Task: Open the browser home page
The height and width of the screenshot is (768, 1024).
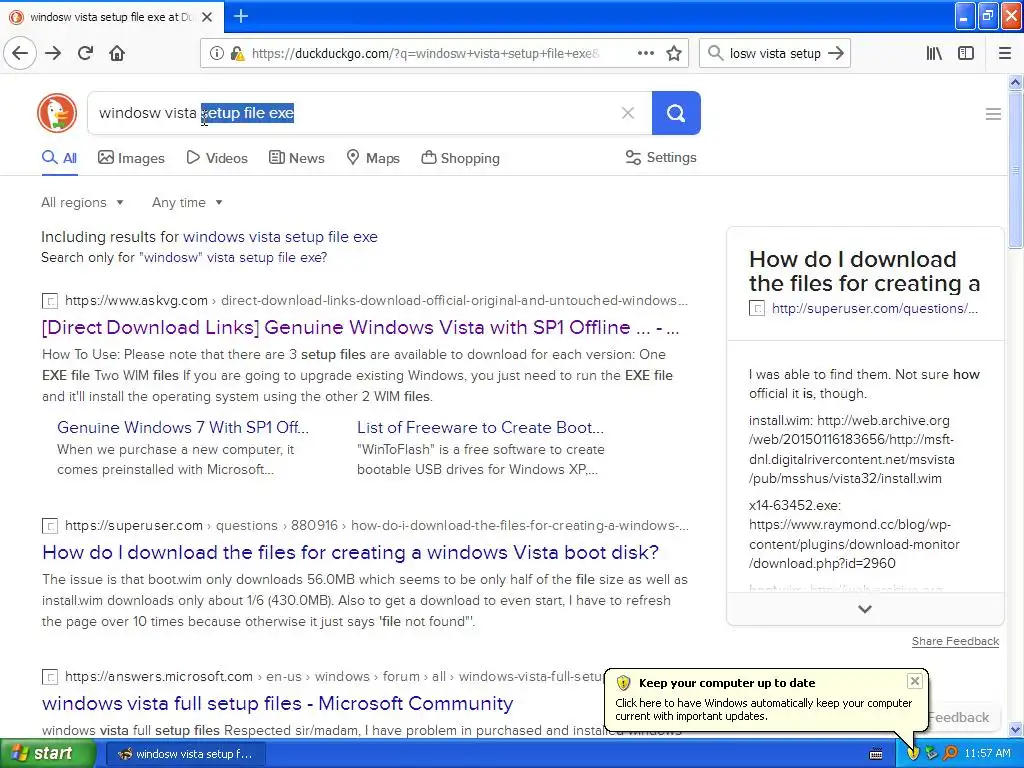Action: coord(117,53)
